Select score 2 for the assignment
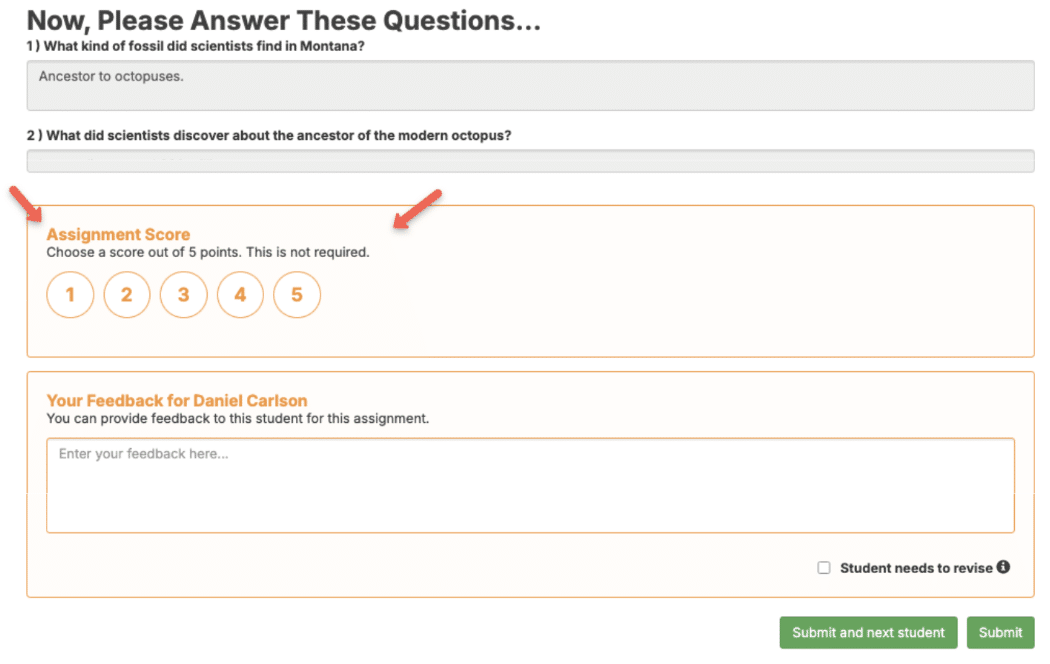1050x664 pixels. [127, 295]
